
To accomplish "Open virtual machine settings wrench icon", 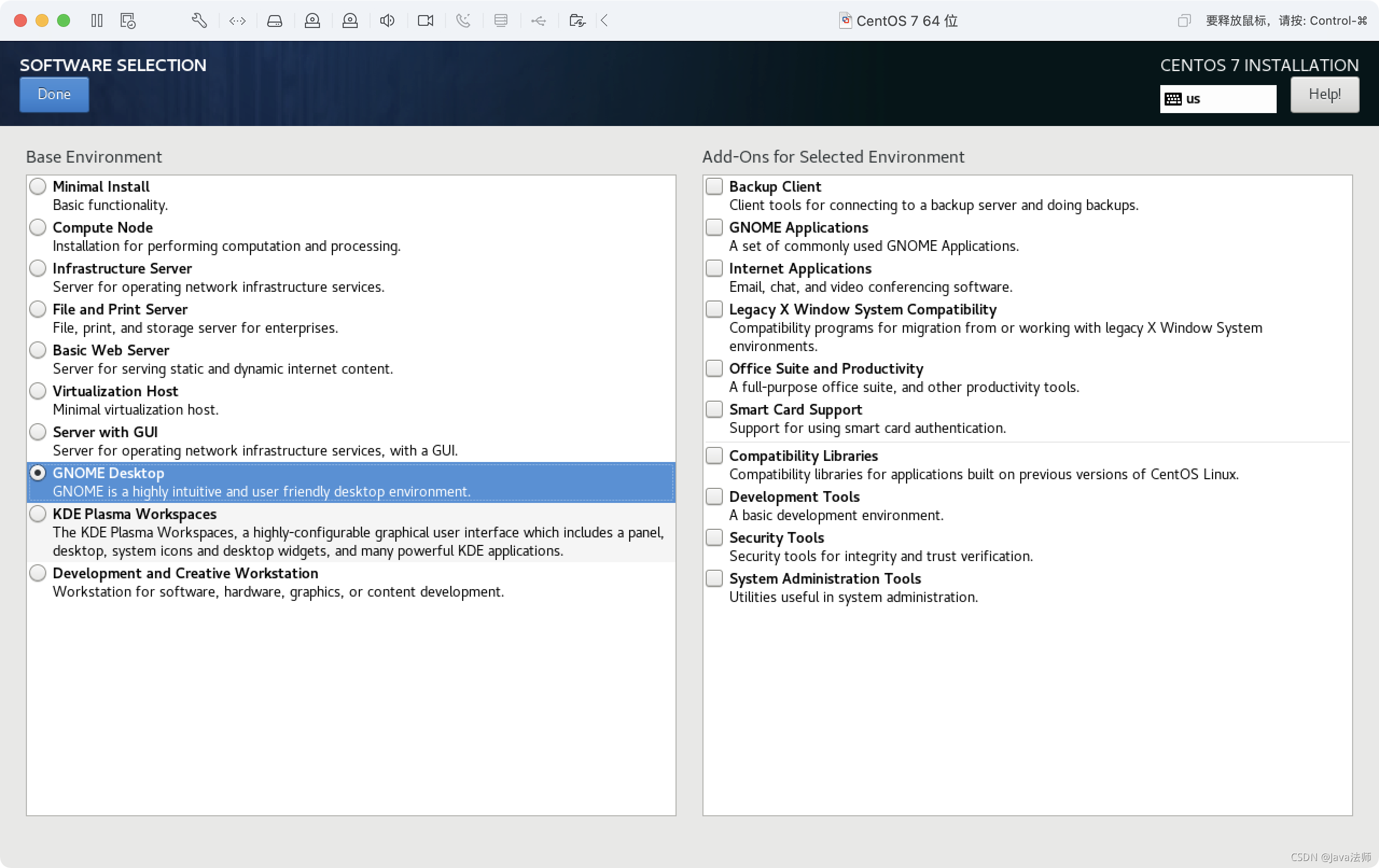I will [x=199, y=20].
